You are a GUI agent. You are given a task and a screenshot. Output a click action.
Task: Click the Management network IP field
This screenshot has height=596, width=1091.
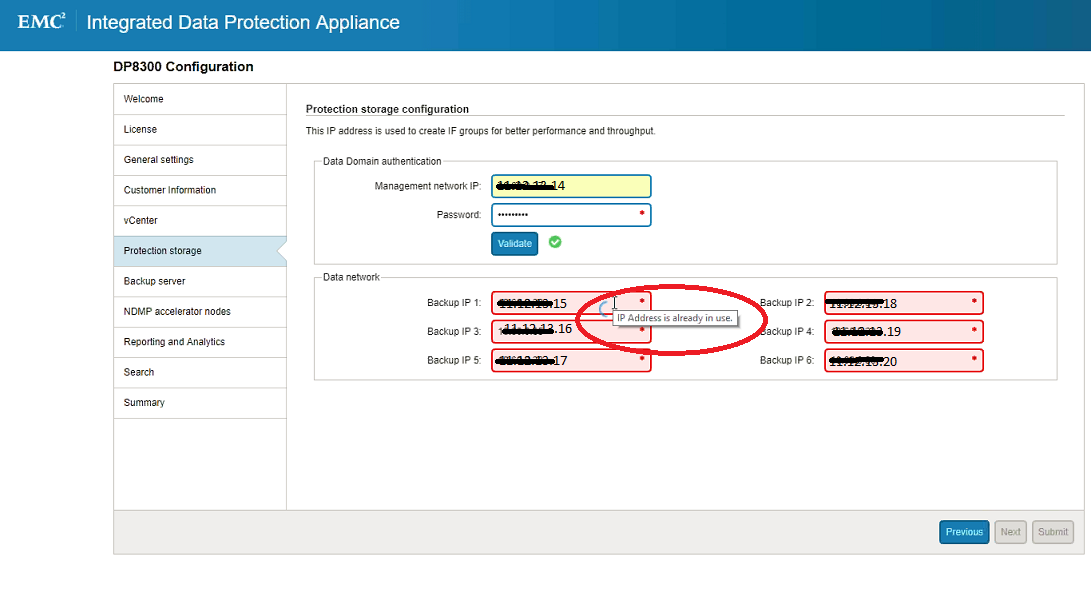pos(570,186)
